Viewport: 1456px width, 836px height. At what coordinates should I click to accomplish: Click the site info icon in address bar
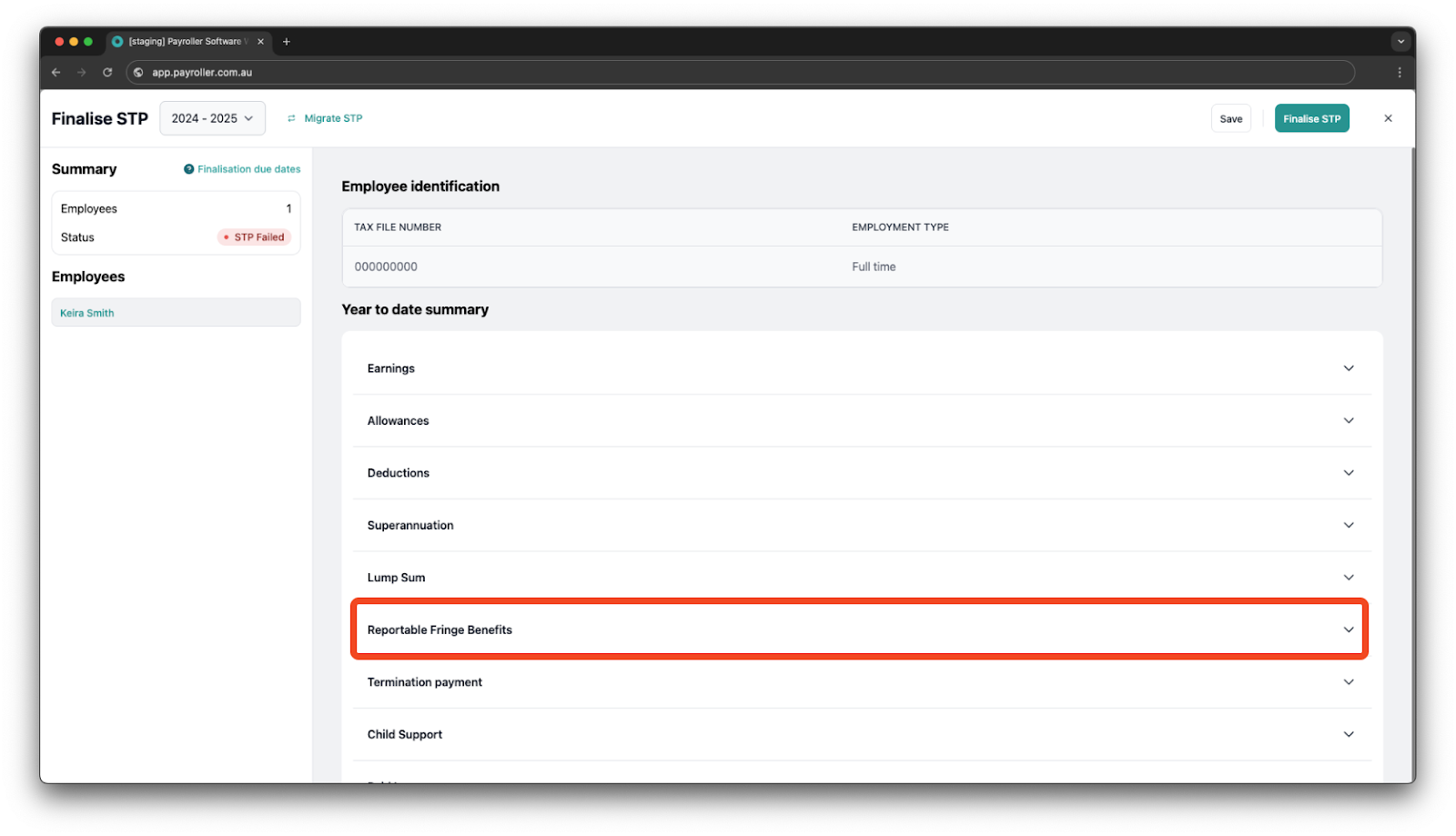pyautogui.click(x=138, y=73)
